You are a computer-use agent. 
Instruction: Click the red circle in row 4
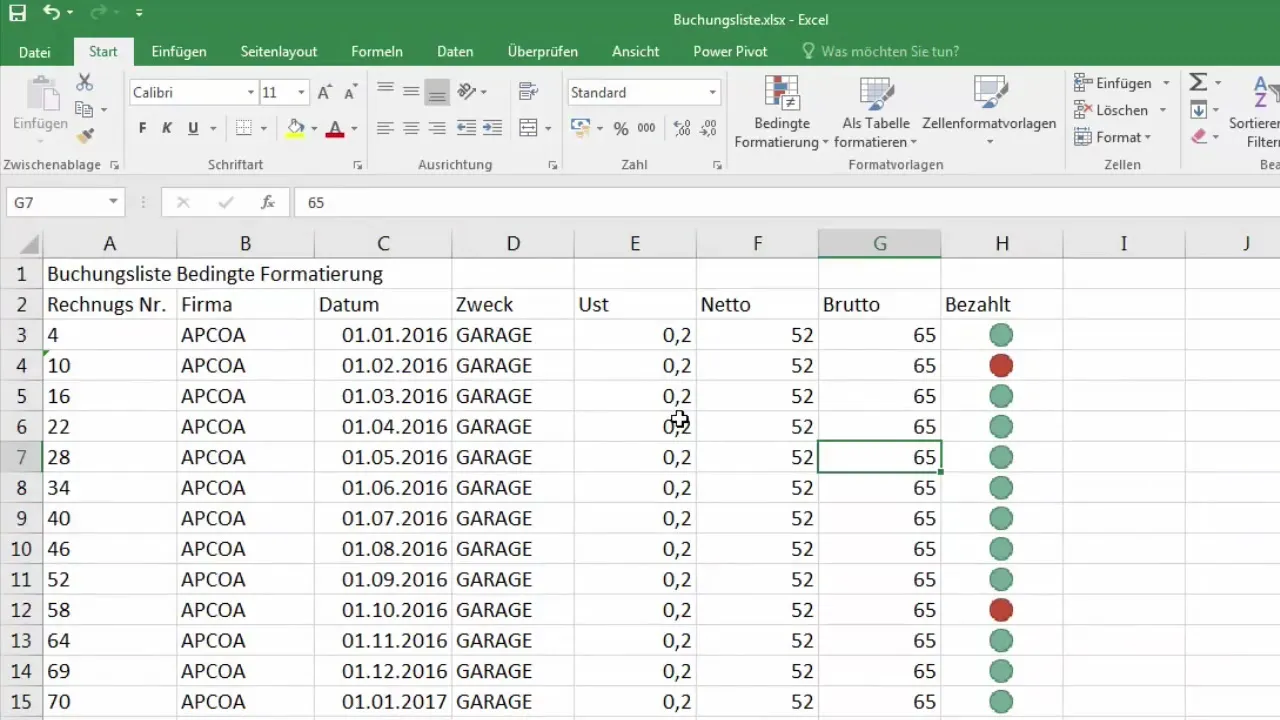[x=1001, y=366]
